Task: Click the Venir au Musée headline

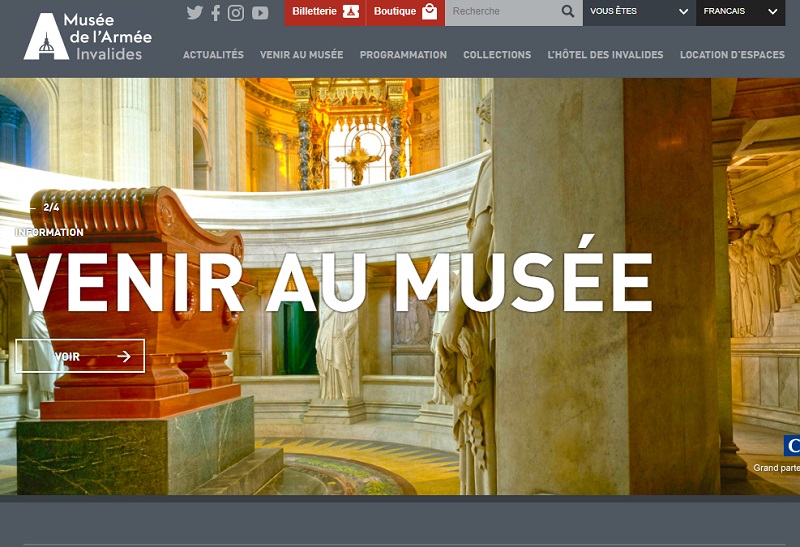Action: [x=334, y=282]
